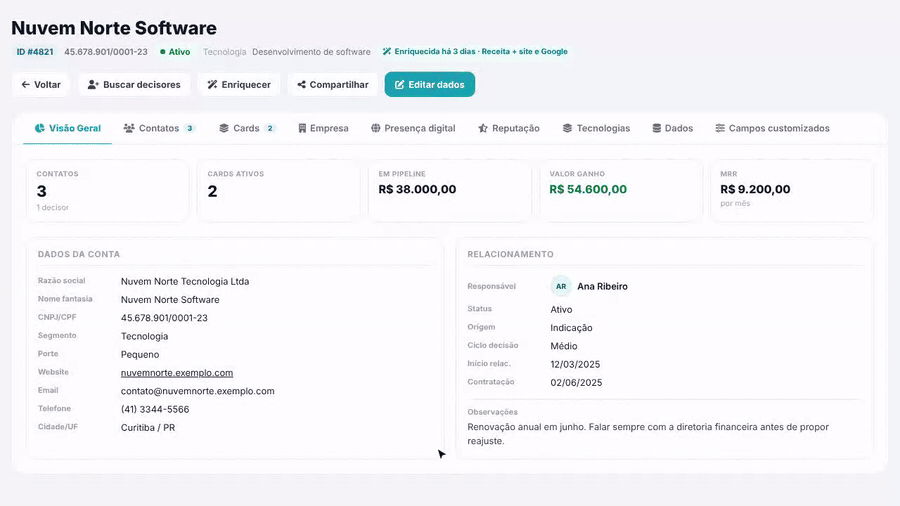The image size is (900, 506).
Task: Click the Compartilhar button
Action: click(333, 84)
